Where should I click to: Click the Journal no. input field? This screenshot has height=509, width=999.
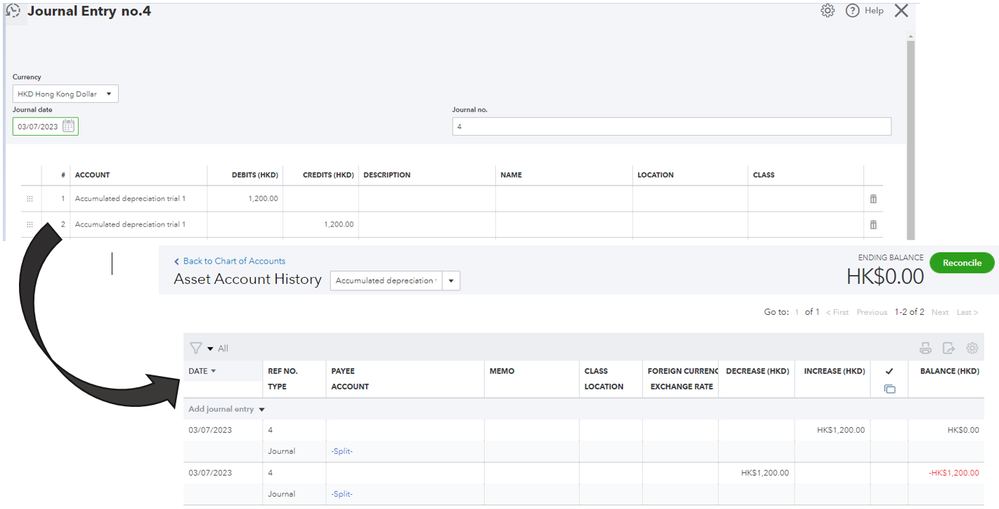(671, 127)
